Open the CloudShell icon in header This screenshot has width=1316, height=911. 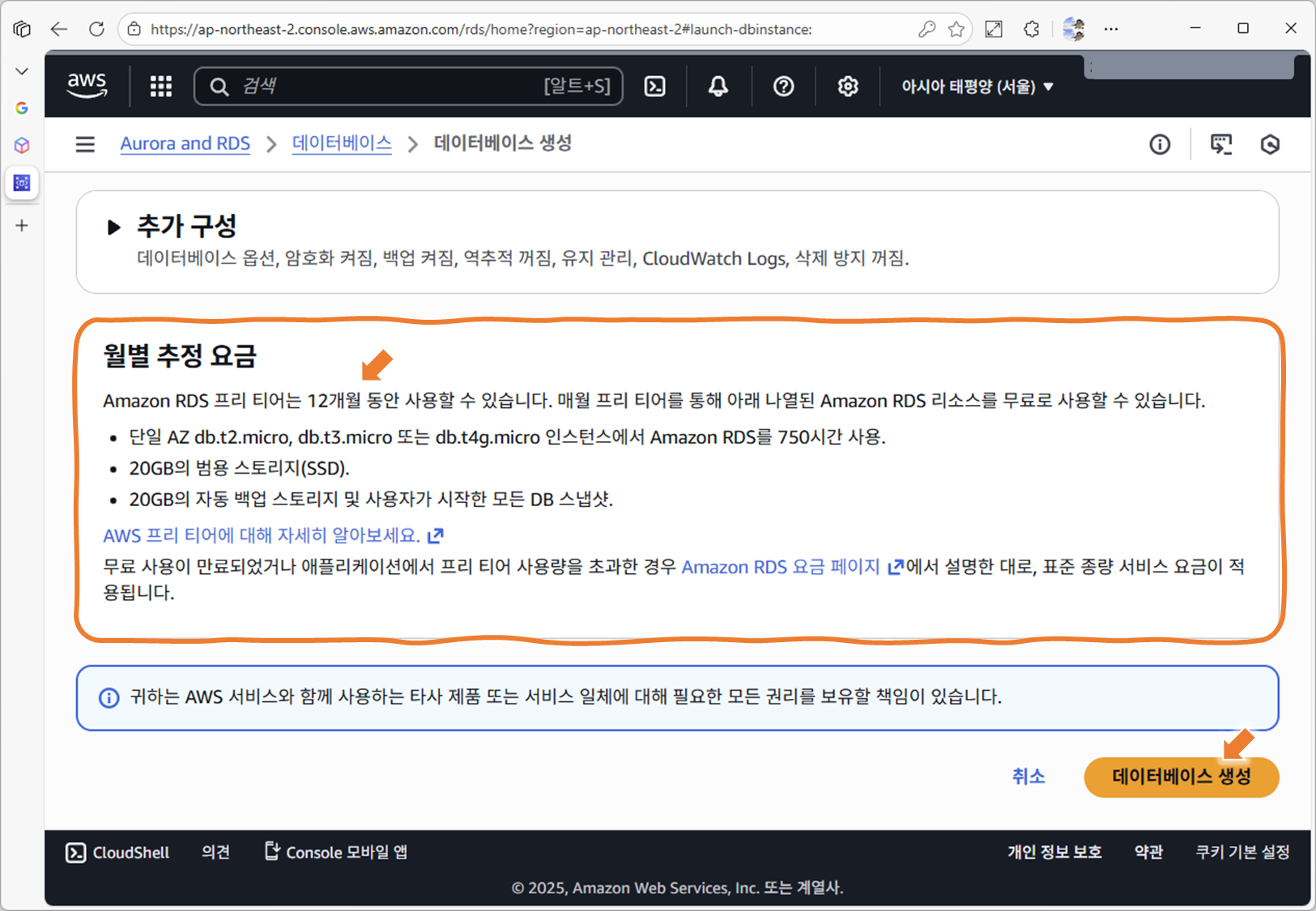(x=654, y=86)
